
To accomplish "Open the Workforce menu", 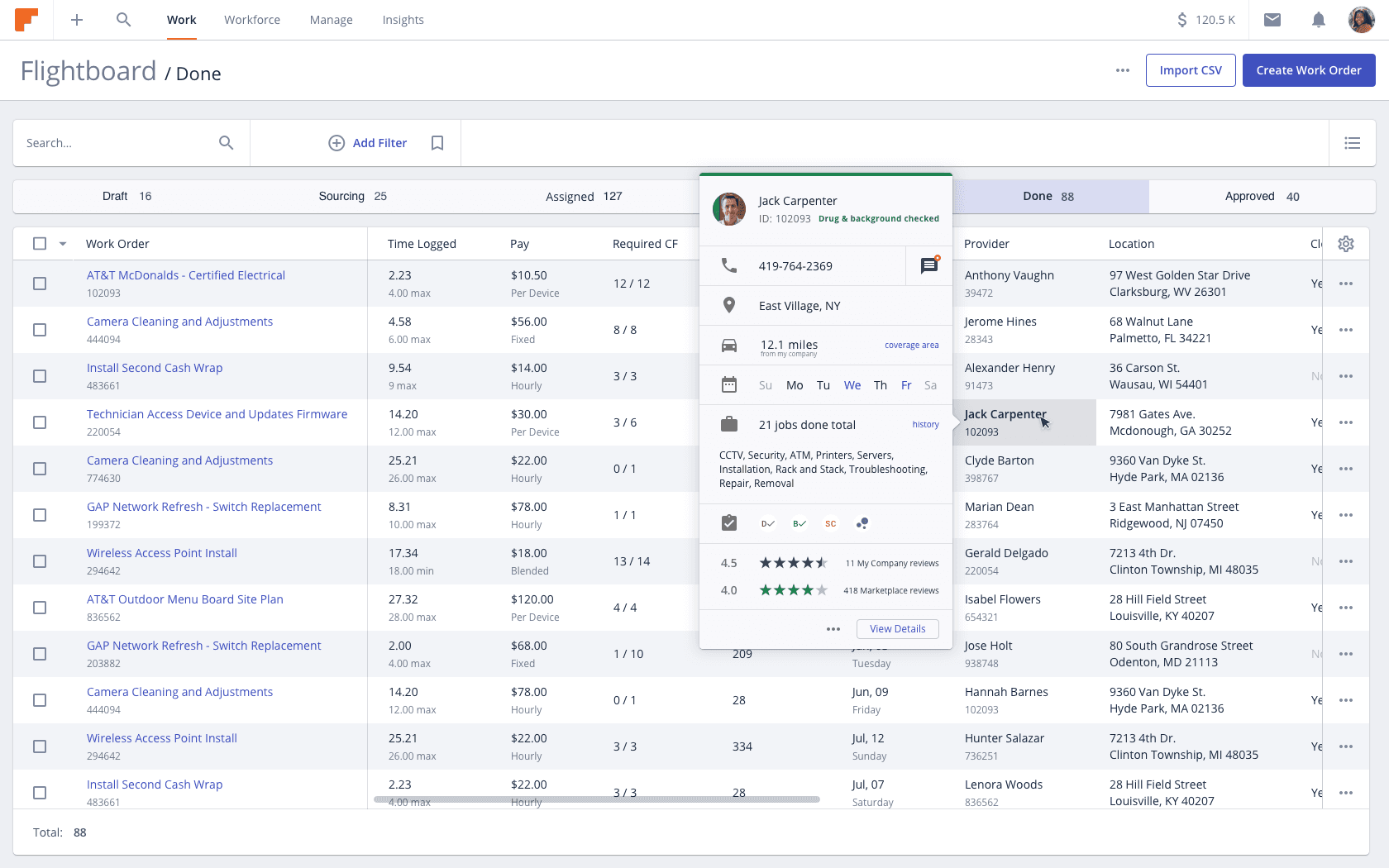I will (x=252, y=20).
